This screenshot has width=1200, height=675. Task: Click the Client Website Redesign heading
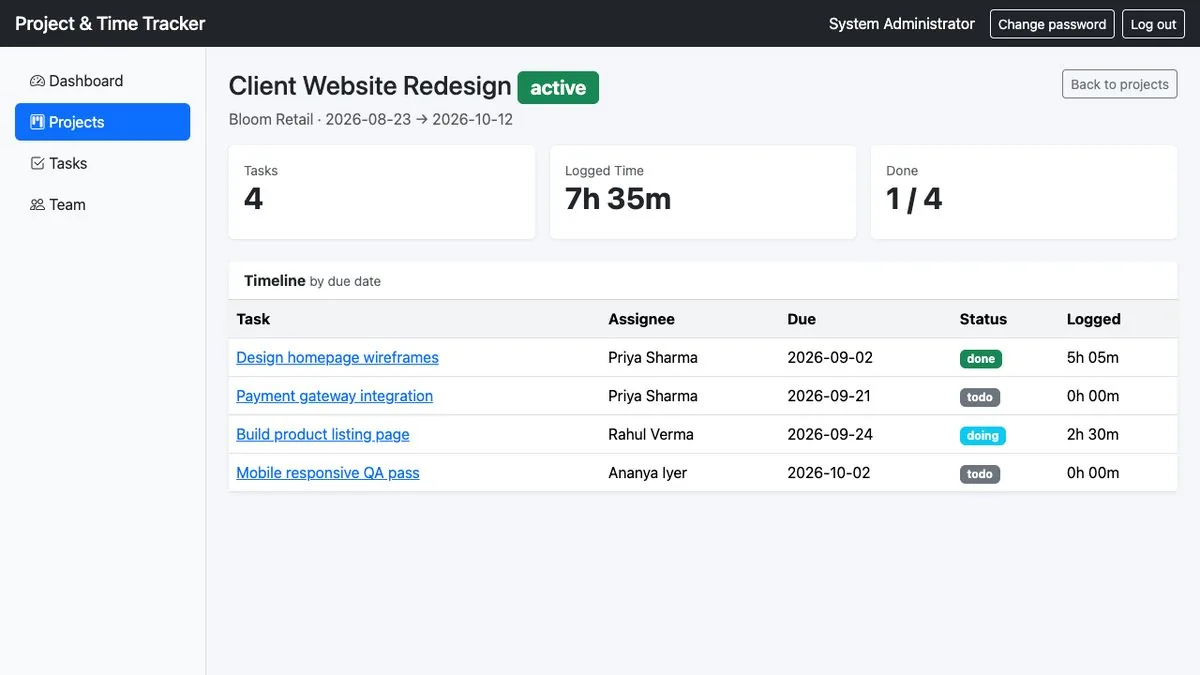click(370, 86)
